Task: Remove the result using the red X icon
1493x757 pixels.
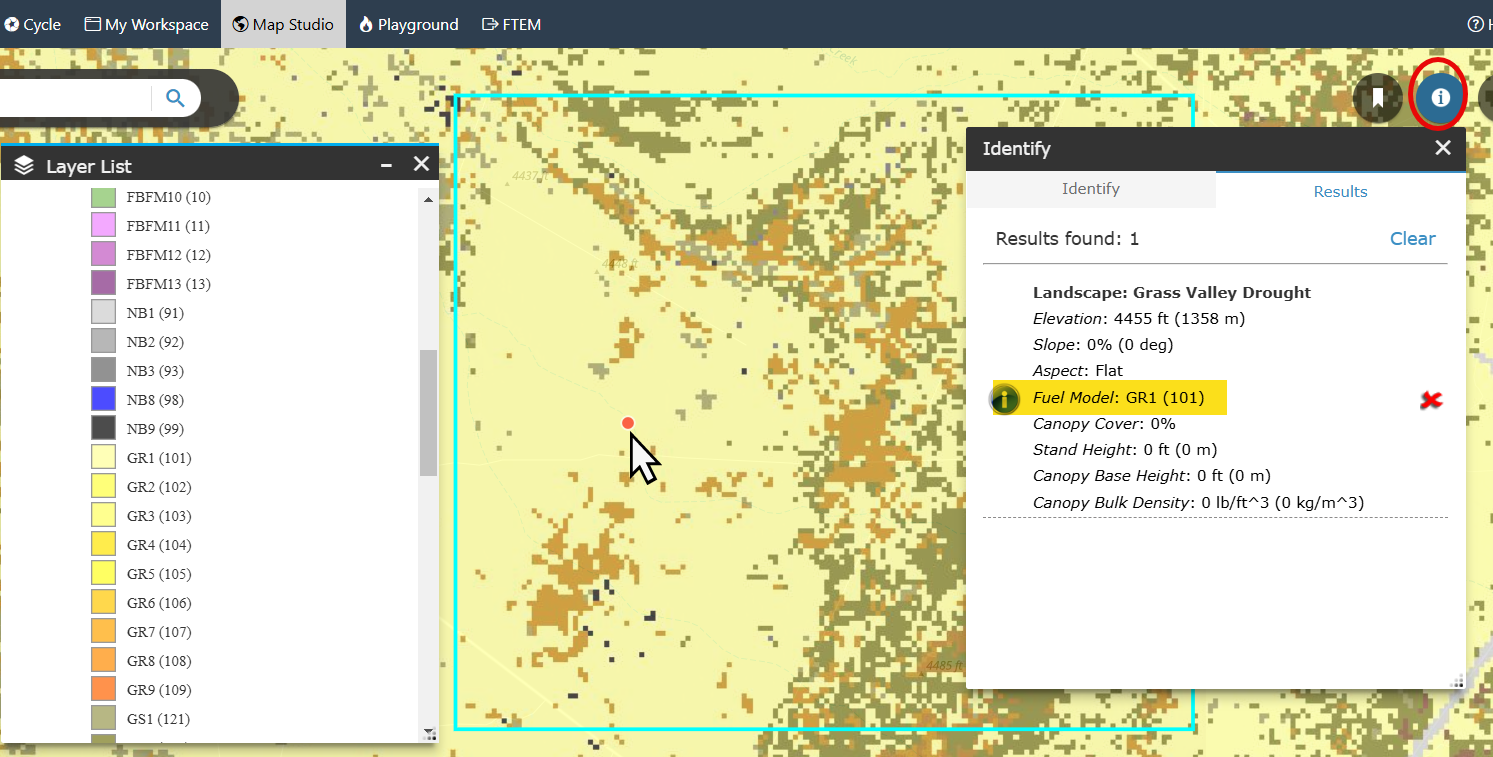Action: [x=1431, y=399]
